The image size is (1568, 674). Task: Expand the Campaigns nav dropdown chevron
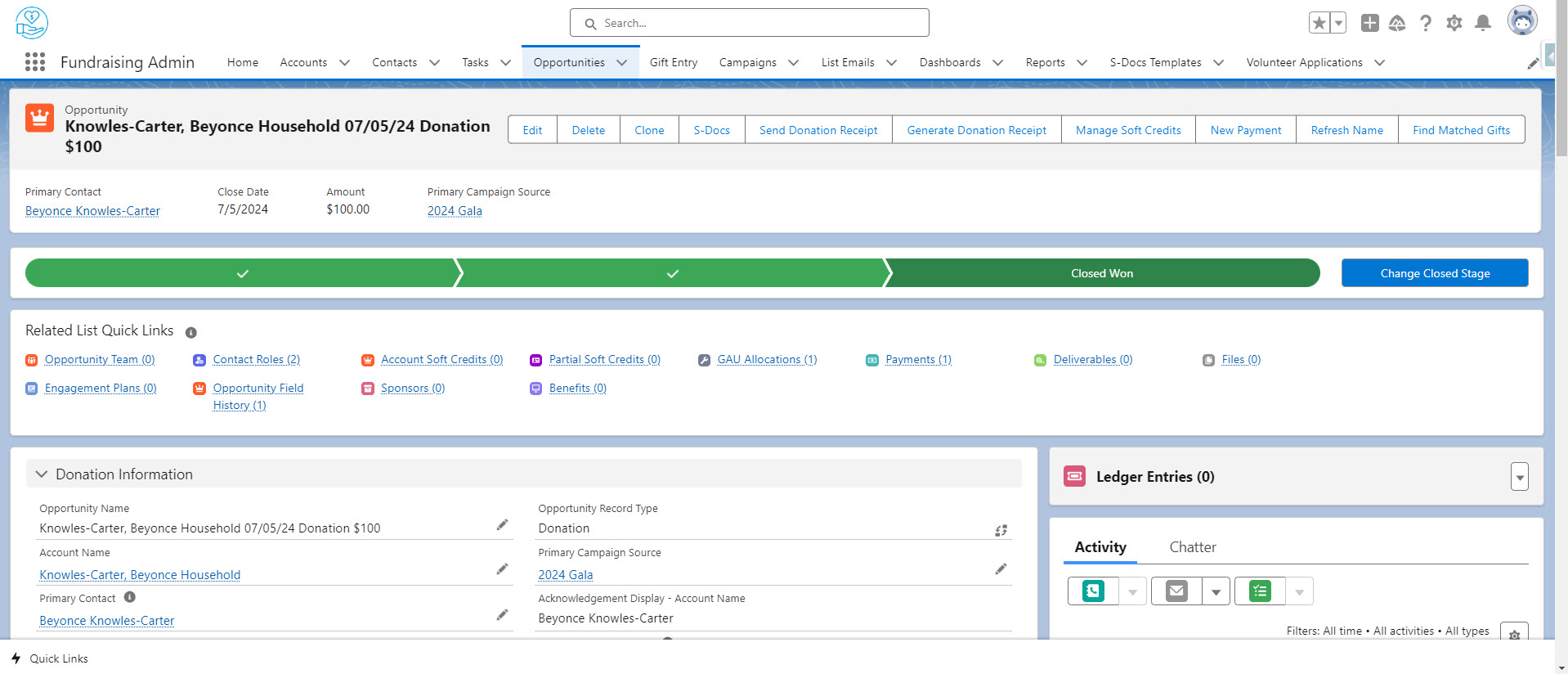[793, 63]
